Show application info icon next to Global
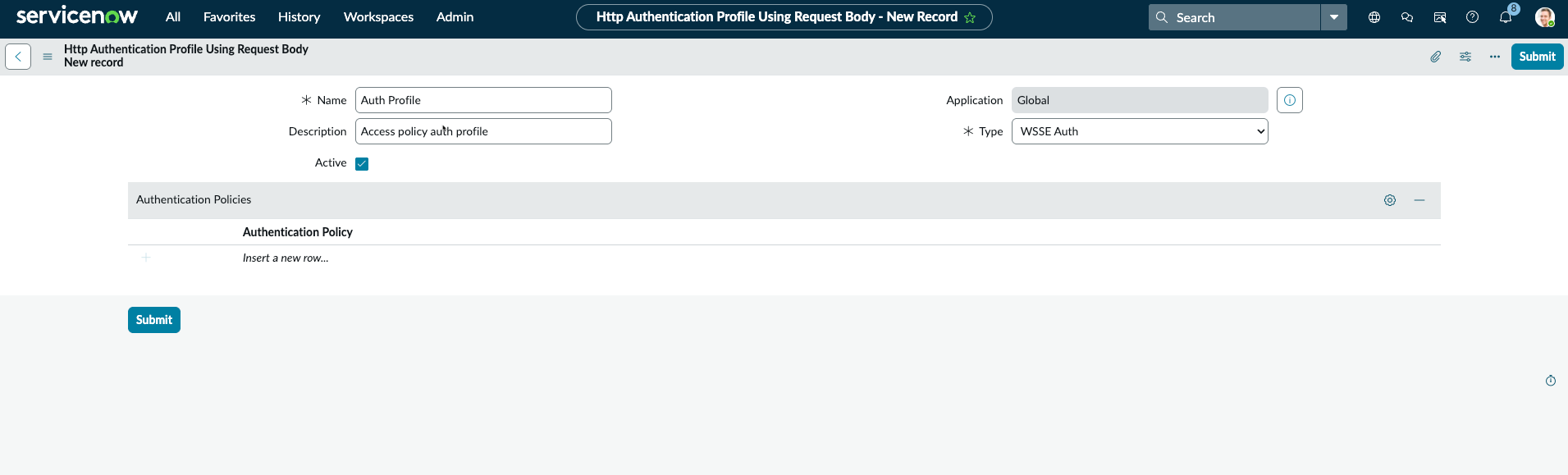This screenshot has height=475, width=1568. pos(1290,100)
